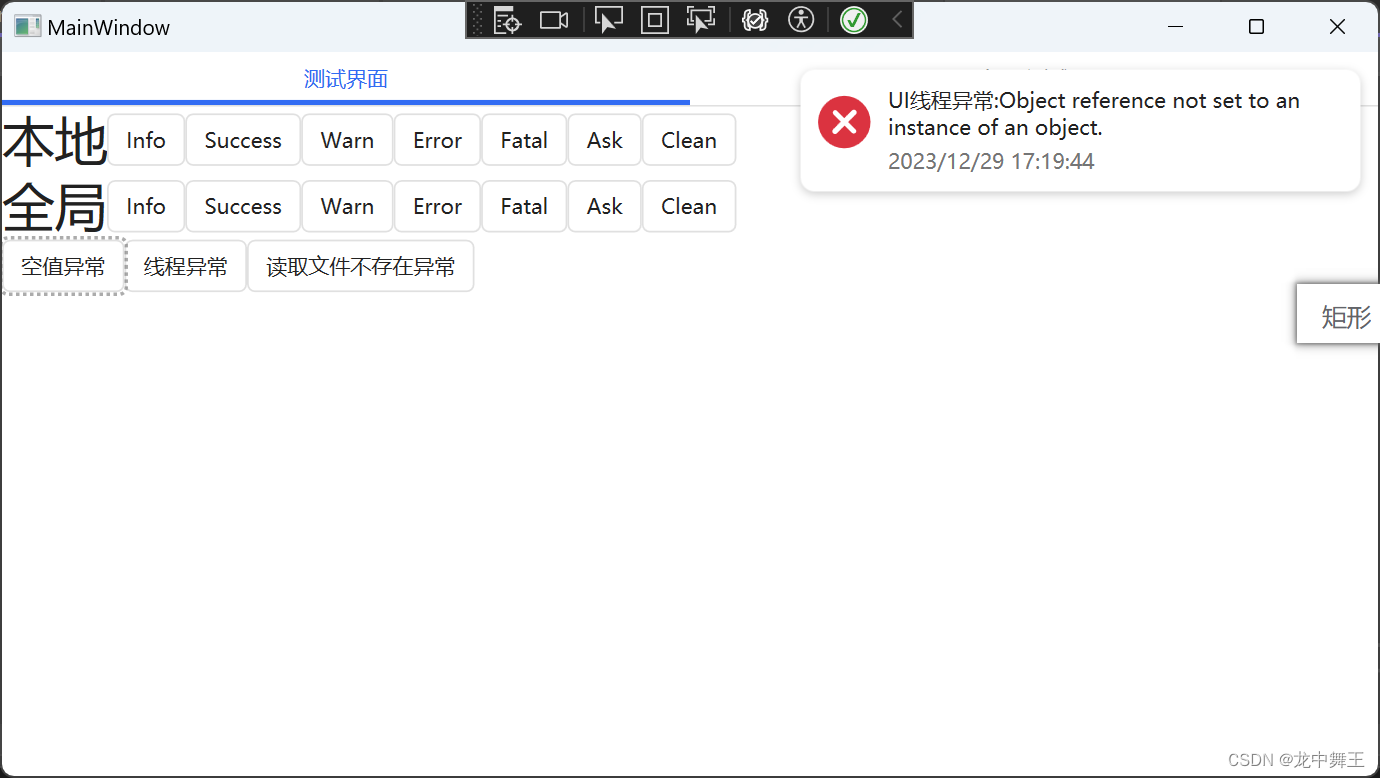Screen dimensions: 1380x778
Task: Click Info button in 全局 row
Action: (146, 206)
